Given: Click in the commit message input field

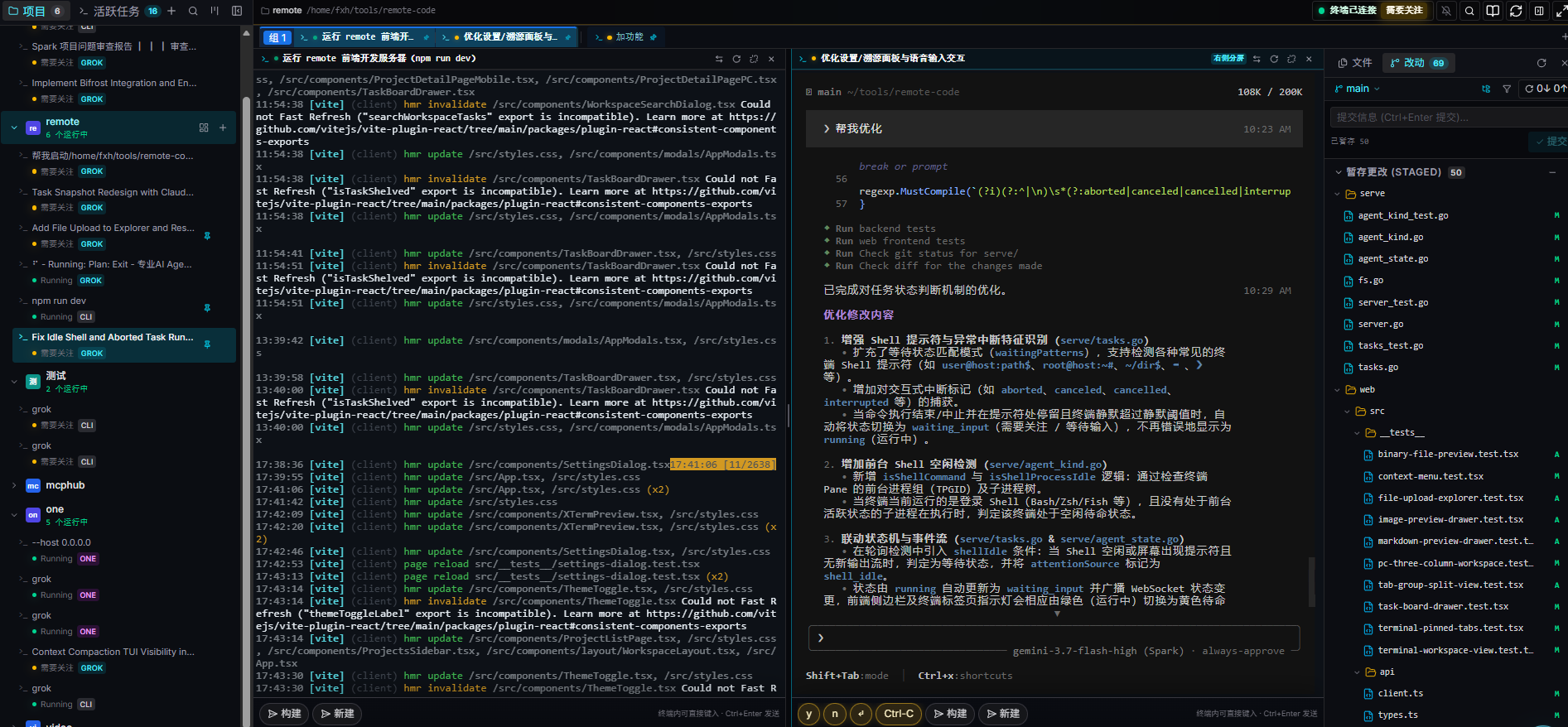Looking at the screenshot, I should pyautogui.click(x=1448, y=118).
